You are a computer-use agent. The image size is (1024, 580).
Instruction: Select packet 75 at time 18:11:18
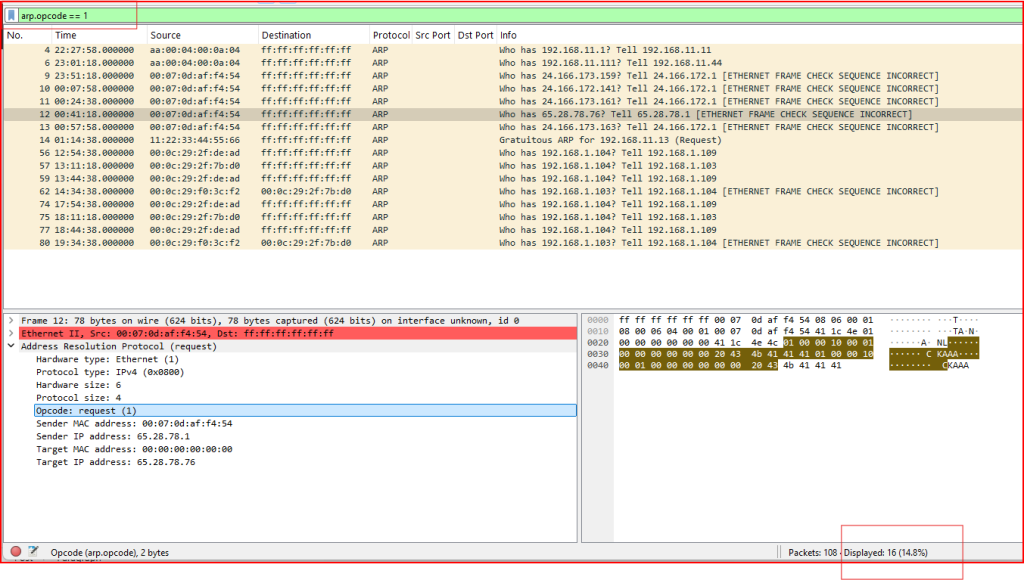[513, 217]
